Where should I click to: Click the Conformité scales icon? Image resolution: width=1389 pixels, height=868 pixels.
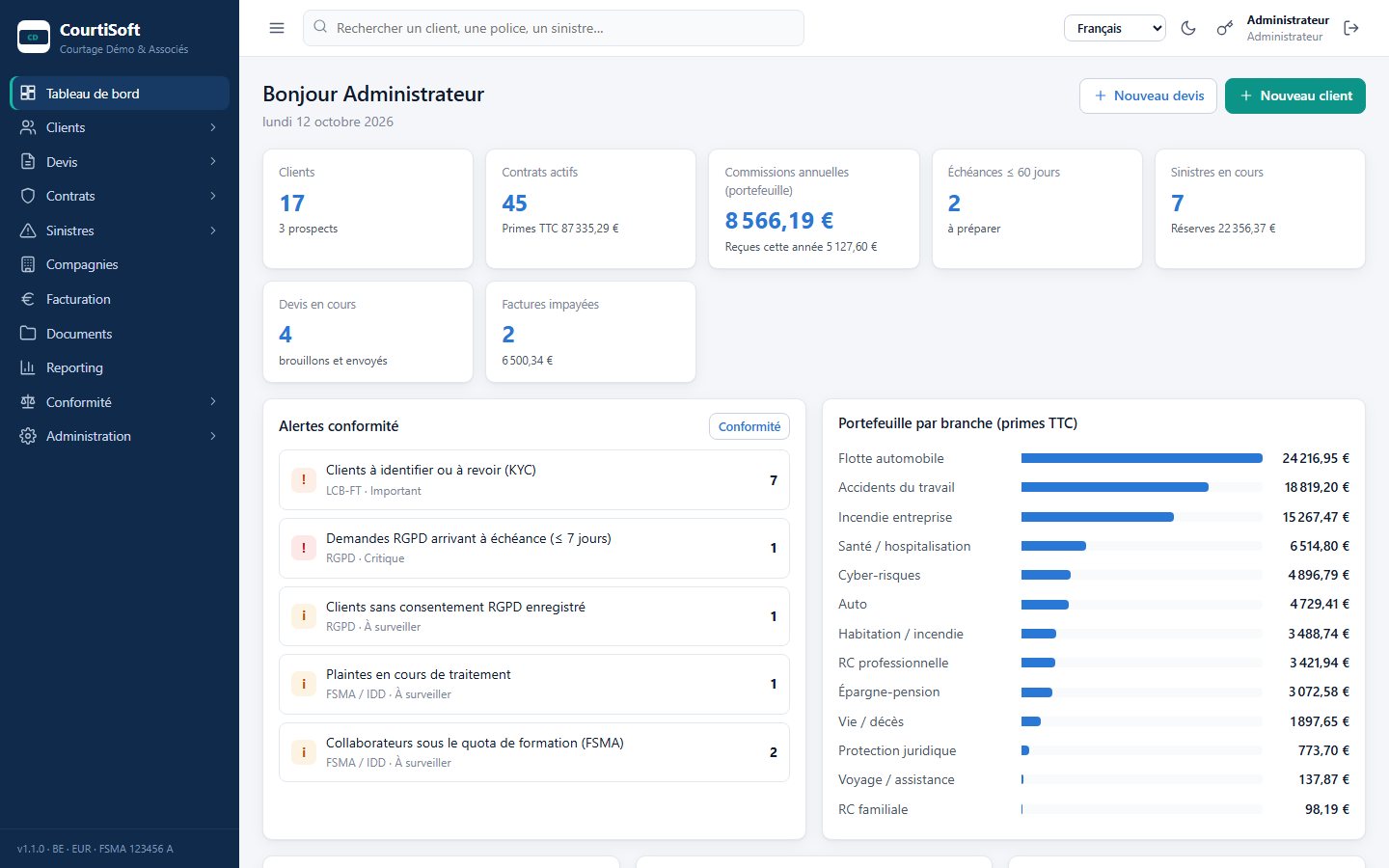coord(28,402)
